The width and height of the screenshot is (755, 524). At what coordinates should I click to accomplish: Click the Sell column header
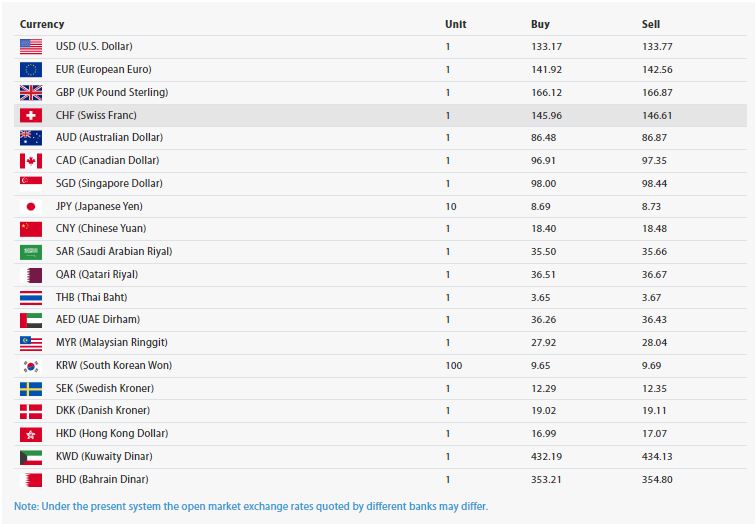point(651,24)
